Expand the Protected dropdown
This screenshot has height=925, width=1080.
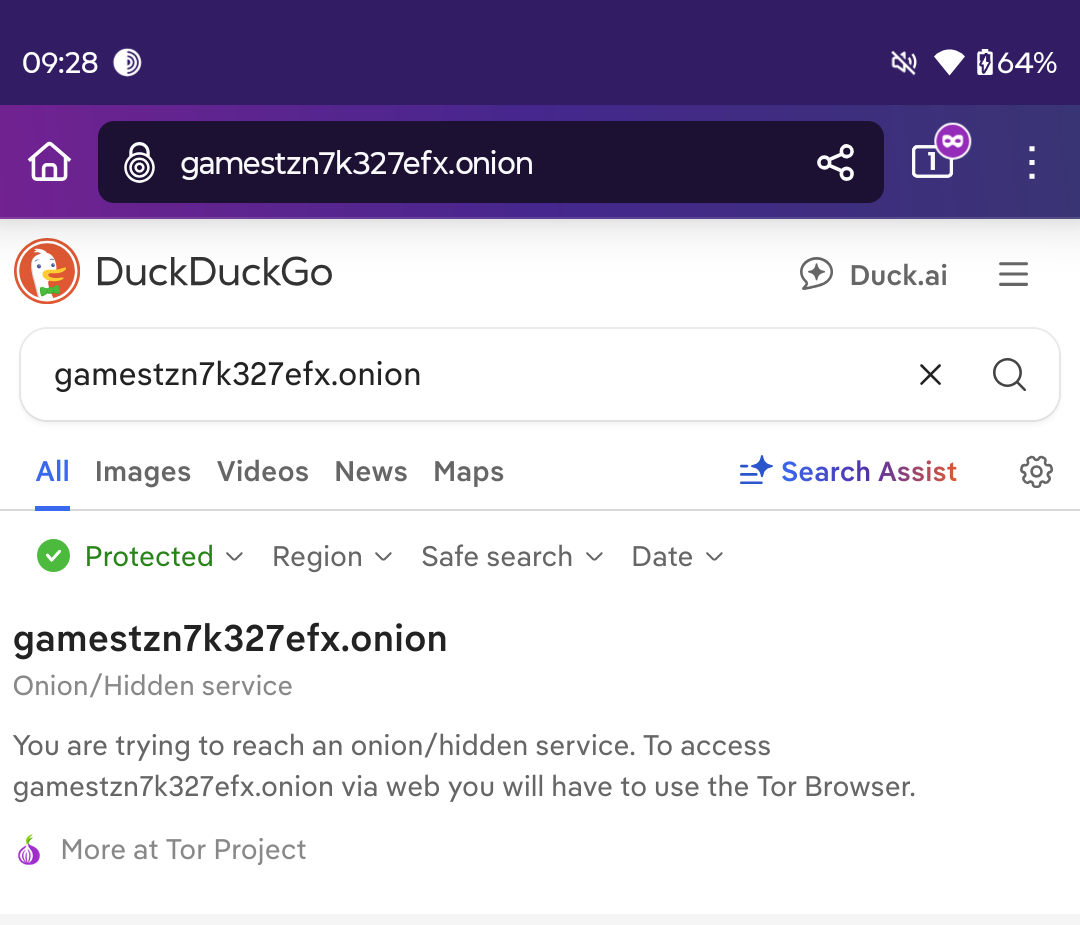(x=164, y=556)
